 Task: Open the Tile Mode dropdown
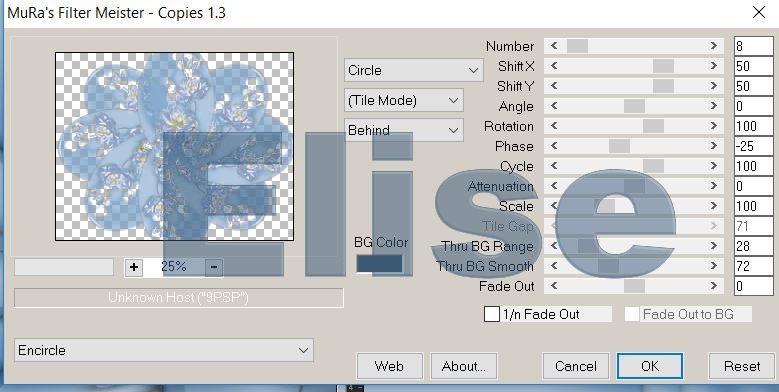[x=403, y=100]
